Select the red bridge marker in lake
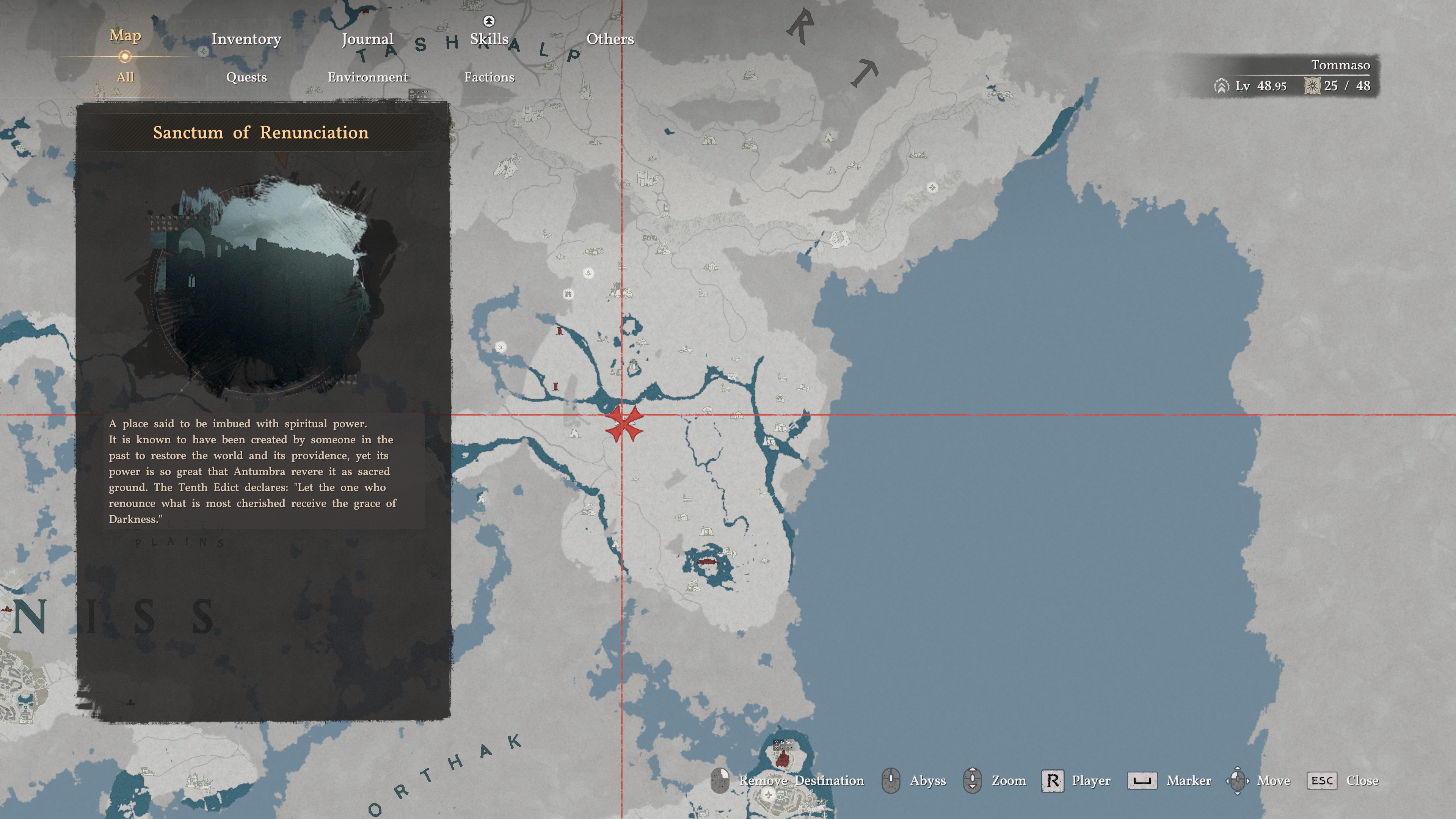The height and width of the screenshot is (819, 1456). click(707, 561)
